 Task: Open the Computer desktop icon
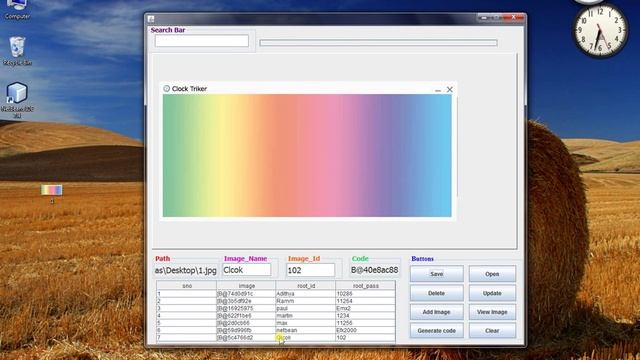pos(17,9)
